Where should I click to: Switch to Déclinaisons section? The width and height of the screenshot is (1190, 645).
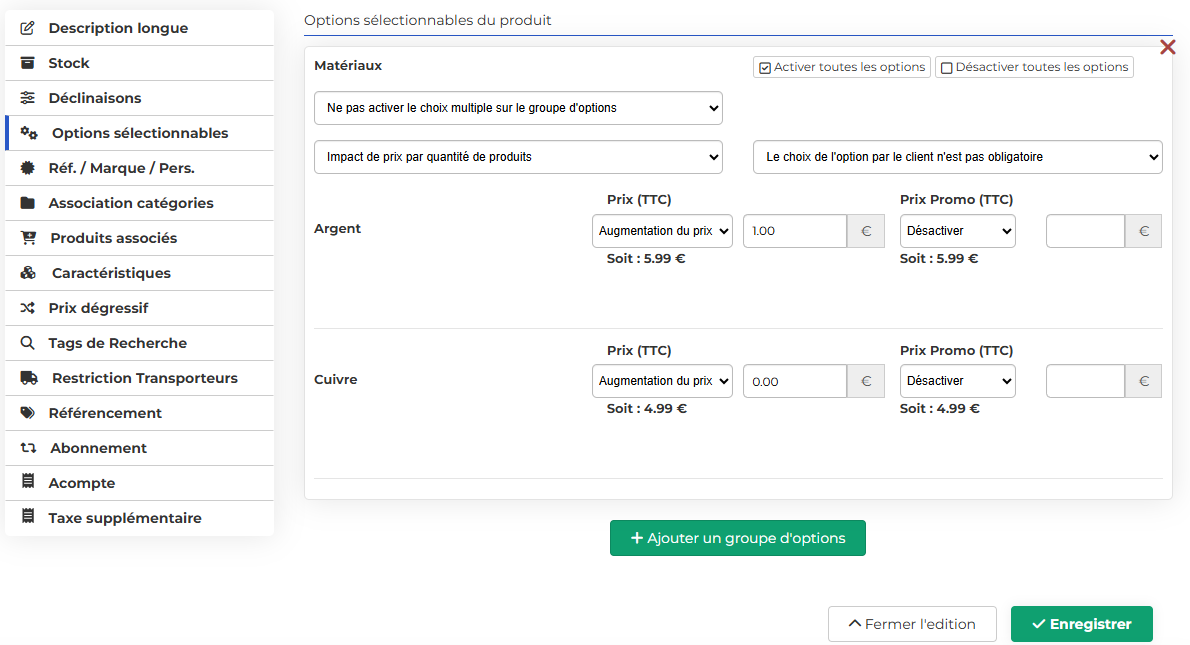click(x=140, y=98)
